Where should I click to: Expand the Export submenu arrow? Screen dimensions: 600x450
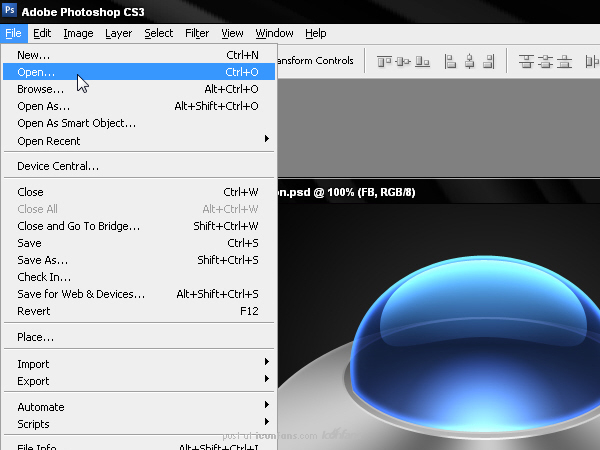tap(267, 378)
